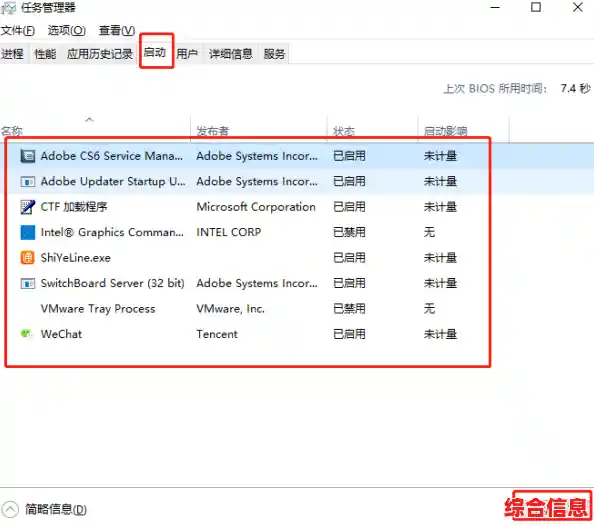Select the VMware Tray Process name
Image resolution: width=594 pixels, height=526 pixels.
point(98,308)
